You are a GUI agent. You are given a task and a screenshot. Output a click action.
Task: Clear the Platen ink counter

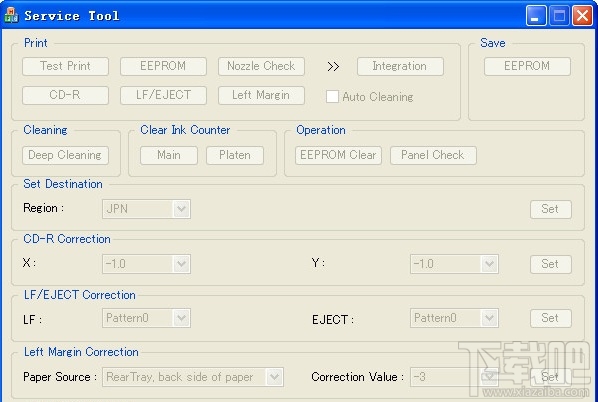coord(235,155)
